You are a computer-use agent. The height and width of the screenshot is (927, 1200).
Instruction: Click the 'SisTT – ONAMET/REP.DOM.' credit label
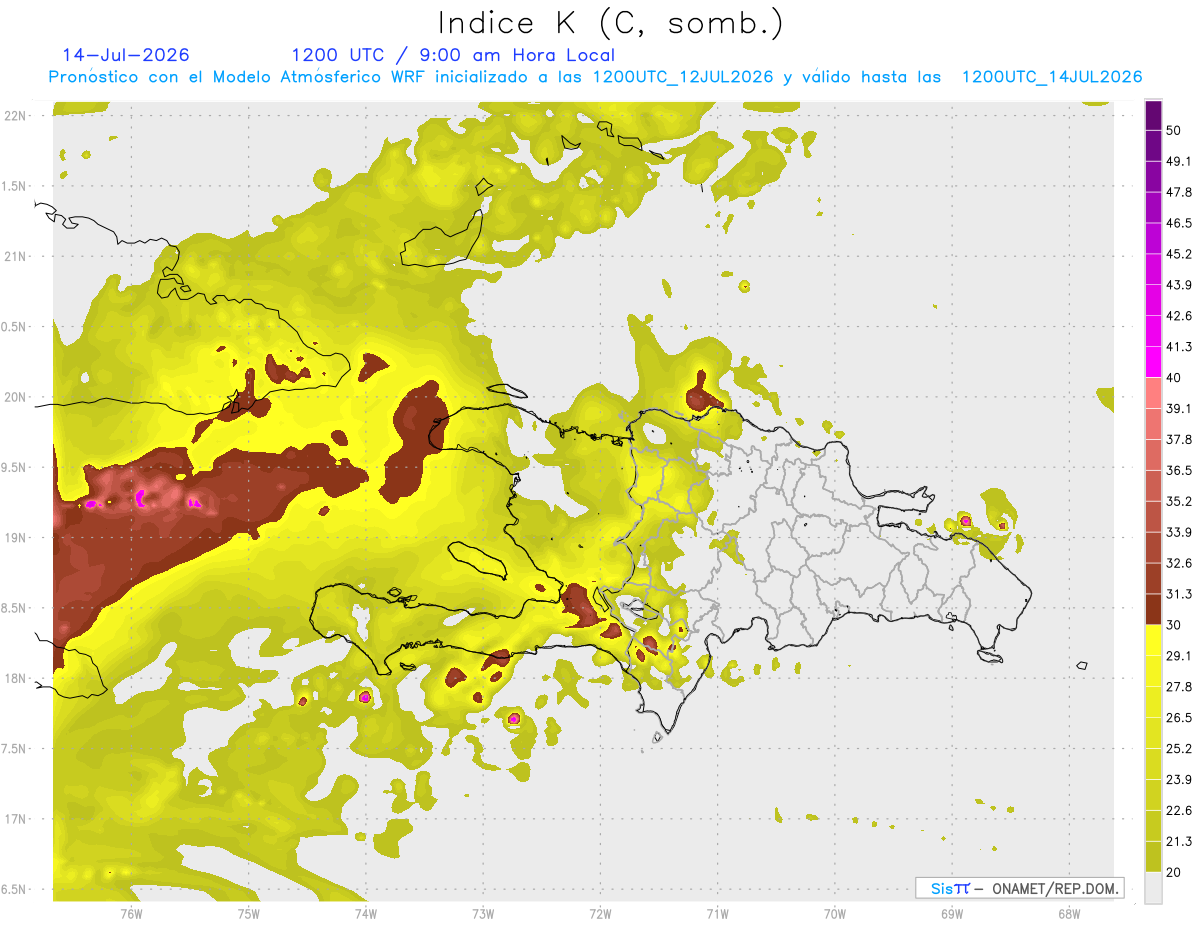1019,888
